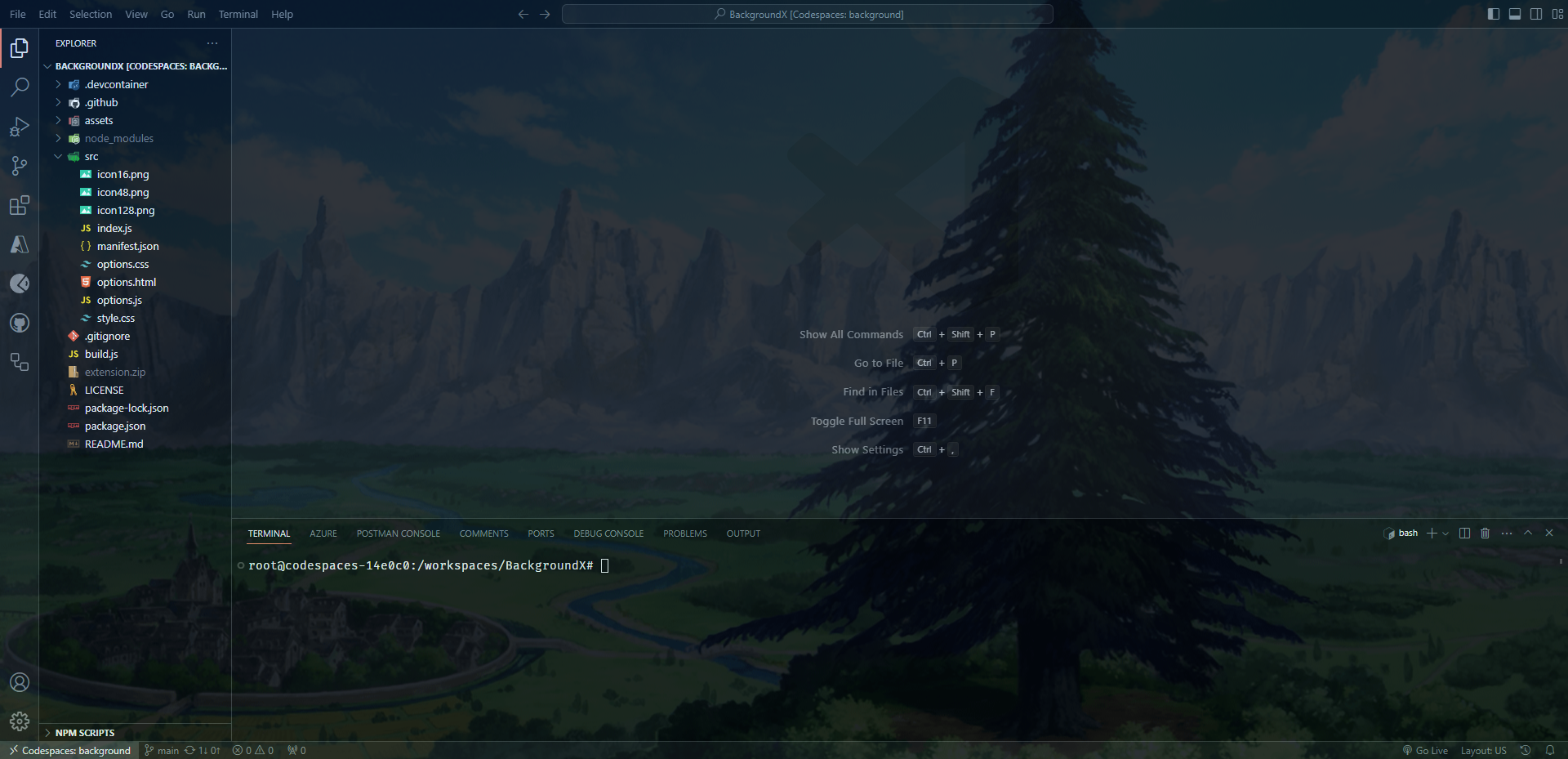
Task: Create new terminal with plus icon
Action: (1432, 534)
